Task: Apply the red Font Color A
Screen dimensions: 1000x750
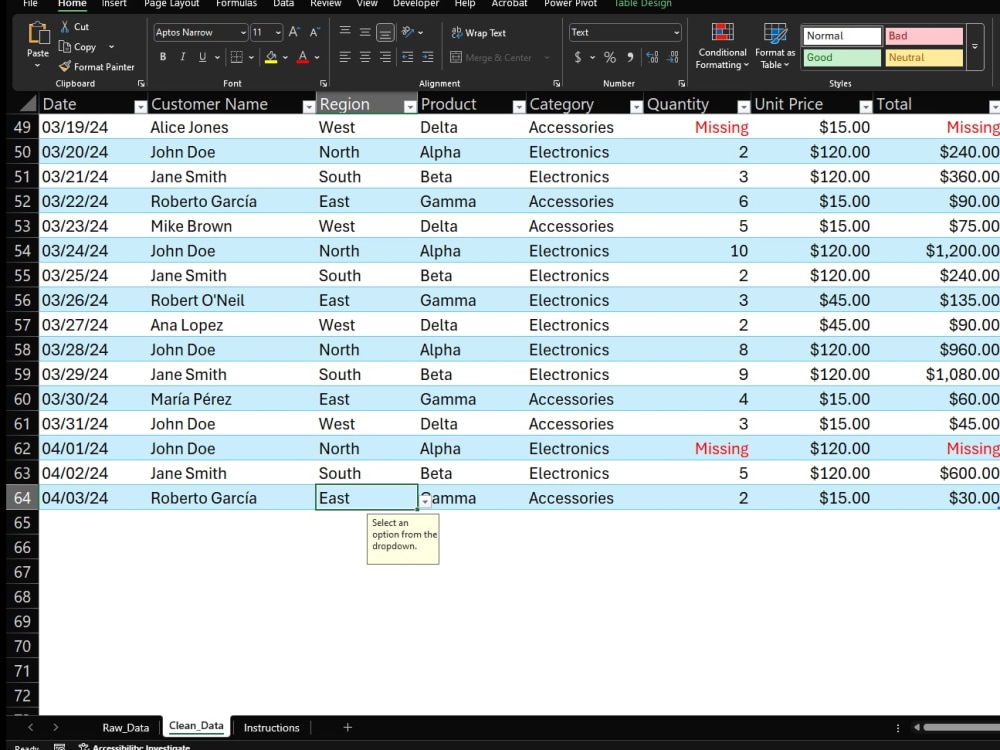Action: [x=303, y=57]
